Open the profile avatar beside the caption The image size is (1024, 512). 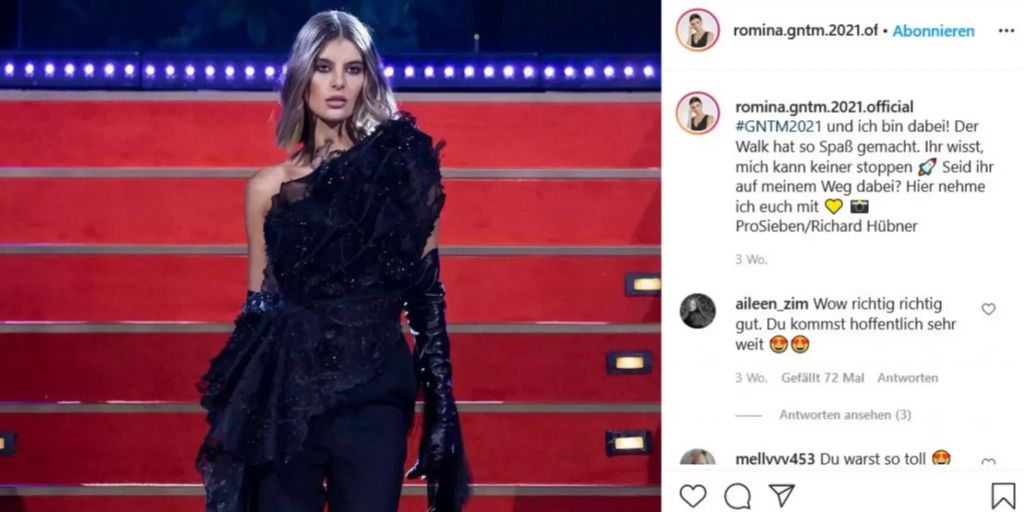click(x=697, y=113)
